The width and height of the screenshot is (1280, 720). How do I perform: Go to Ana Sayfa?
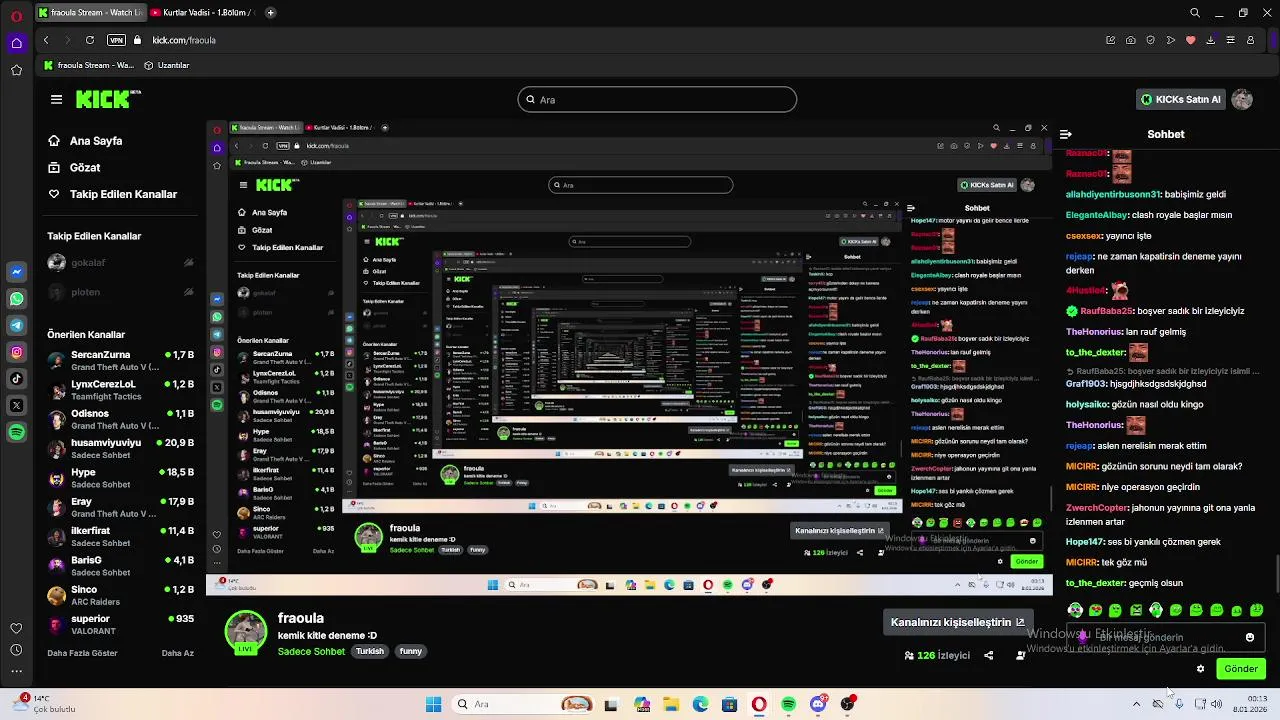pos(86,141)
